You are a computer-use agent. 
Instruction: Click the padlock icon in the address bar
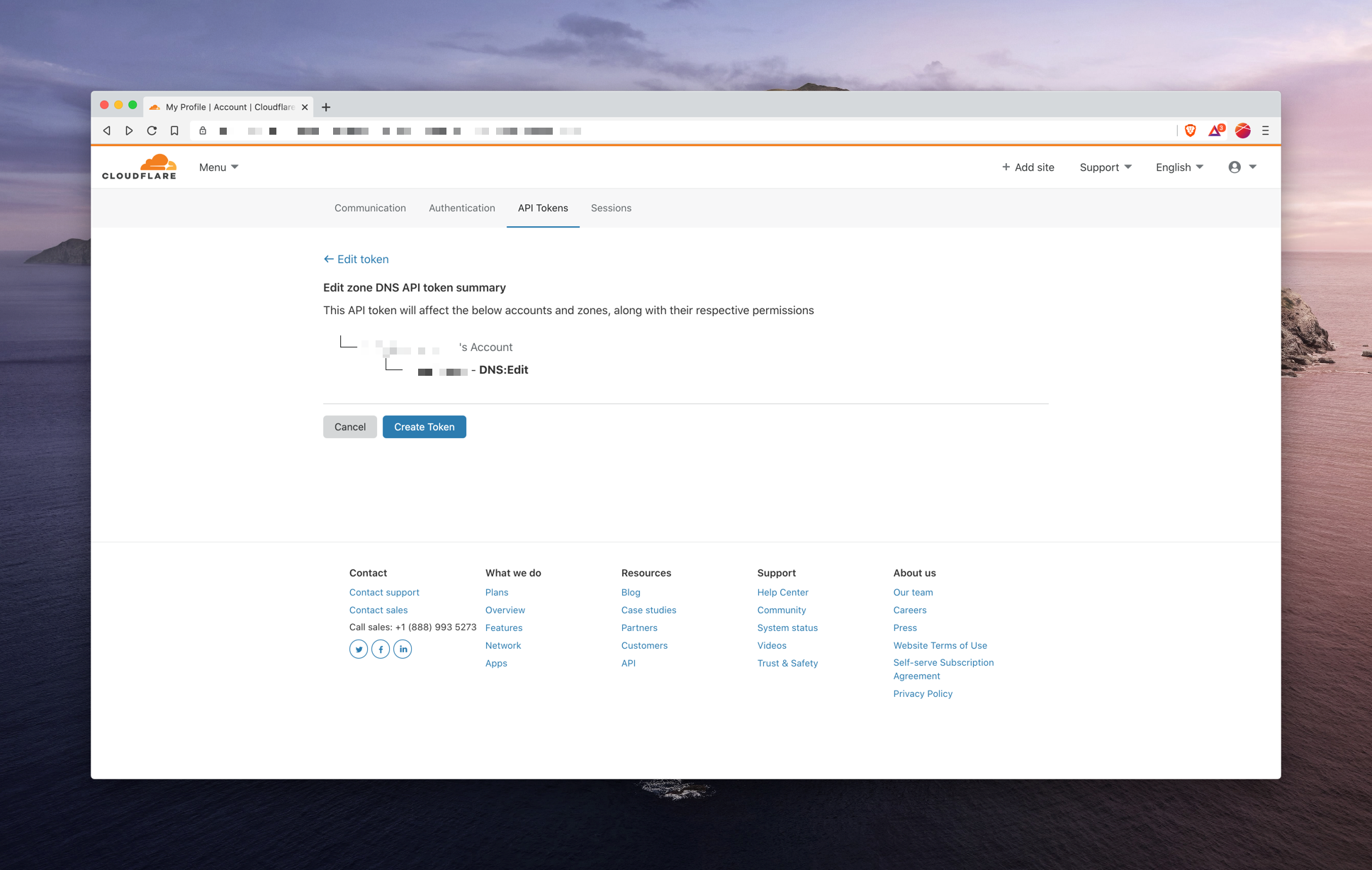(x=203, y=130)
